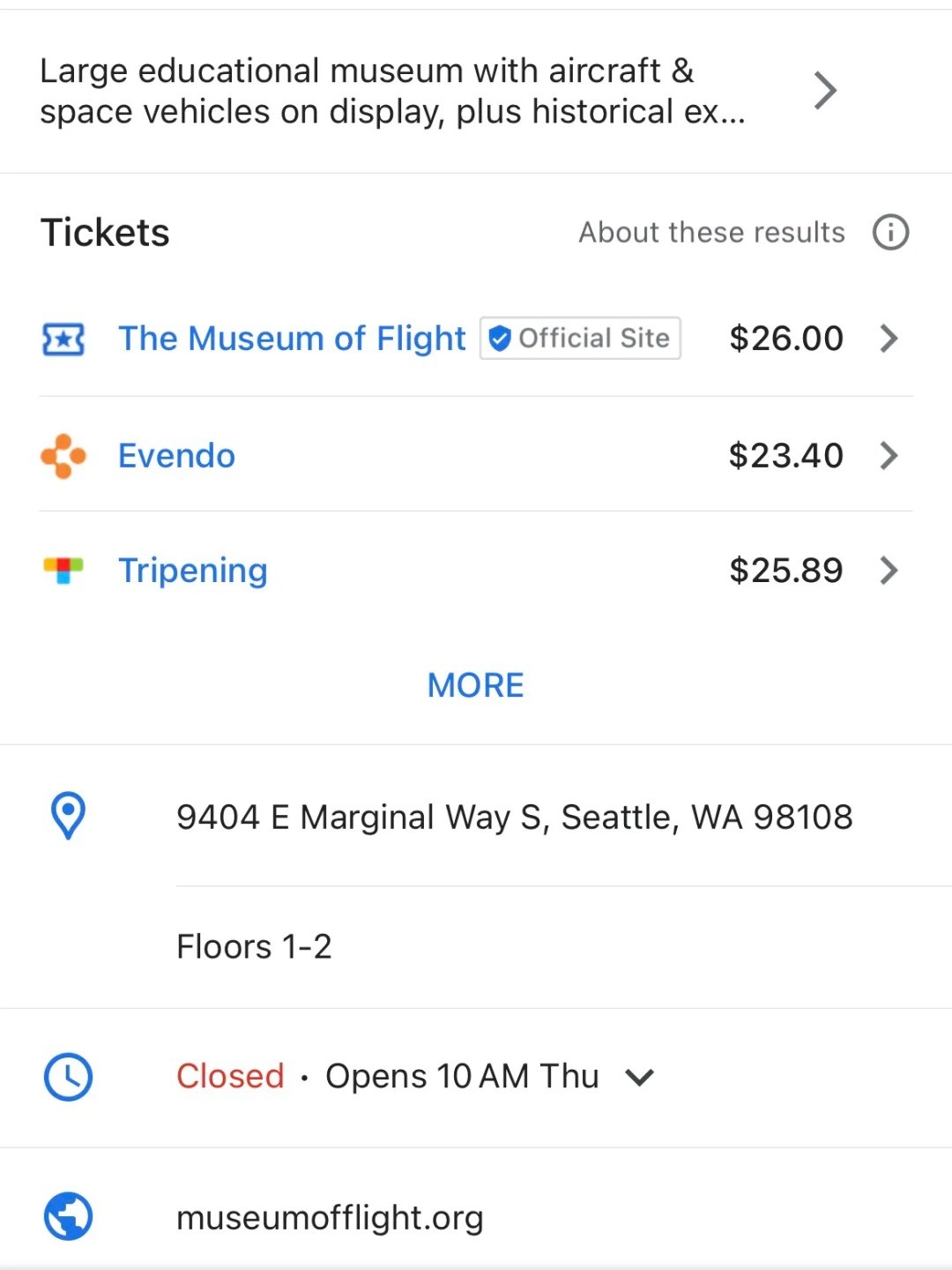Select the 9404 E Marginal Way address

click(514, 818)
